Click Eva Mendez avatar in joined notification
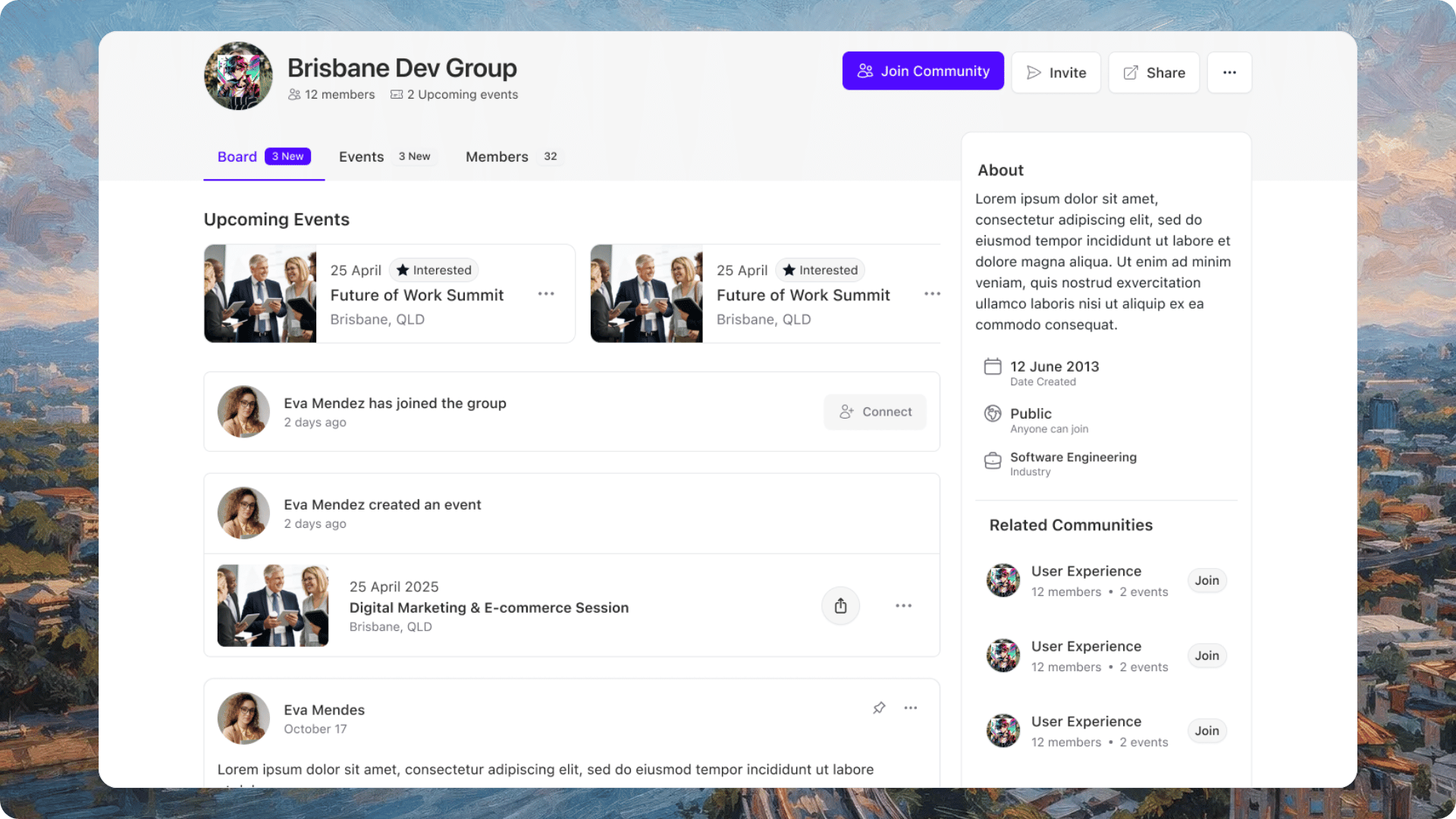 click(243, 412)
